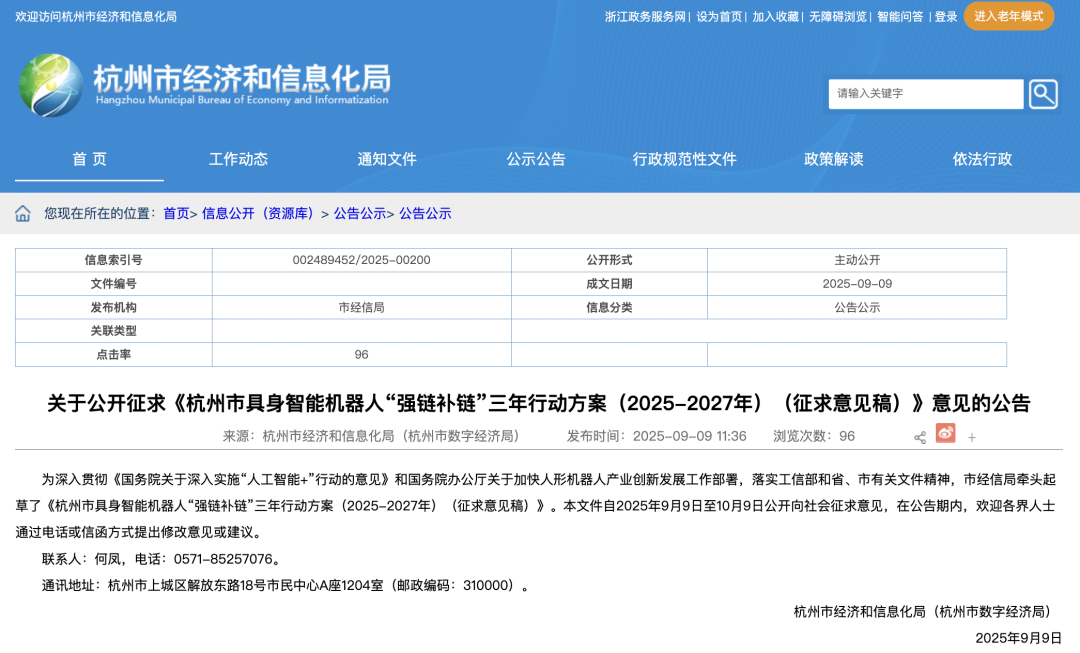Click 主动公开 table cell
Image resolution: width=1080 pixels, height=653 pixels.
(857, 260)
